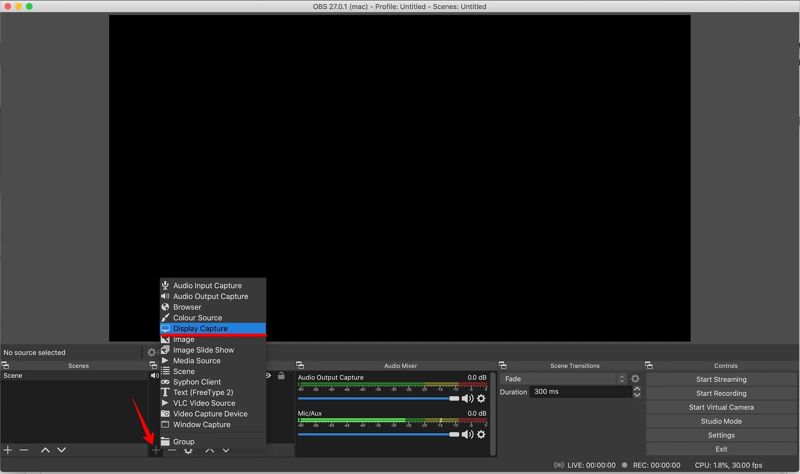Open the Fade transition properties gear
Viewport: 800px width, 474px height.
pos(635,380)
